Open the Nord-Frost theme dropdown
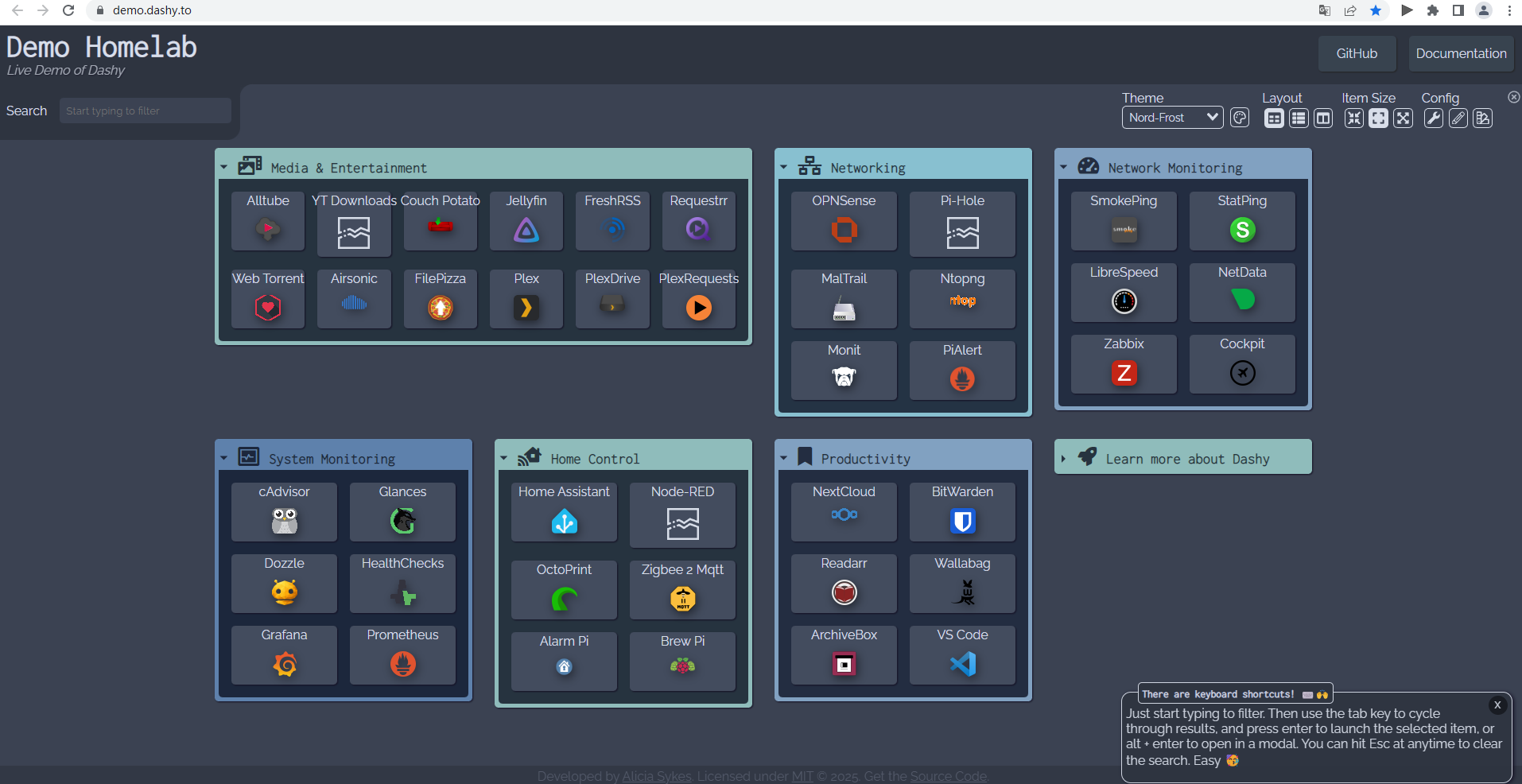This screenshot has width=1522, height=784. pyautogui.click(x=1173, y=118)
